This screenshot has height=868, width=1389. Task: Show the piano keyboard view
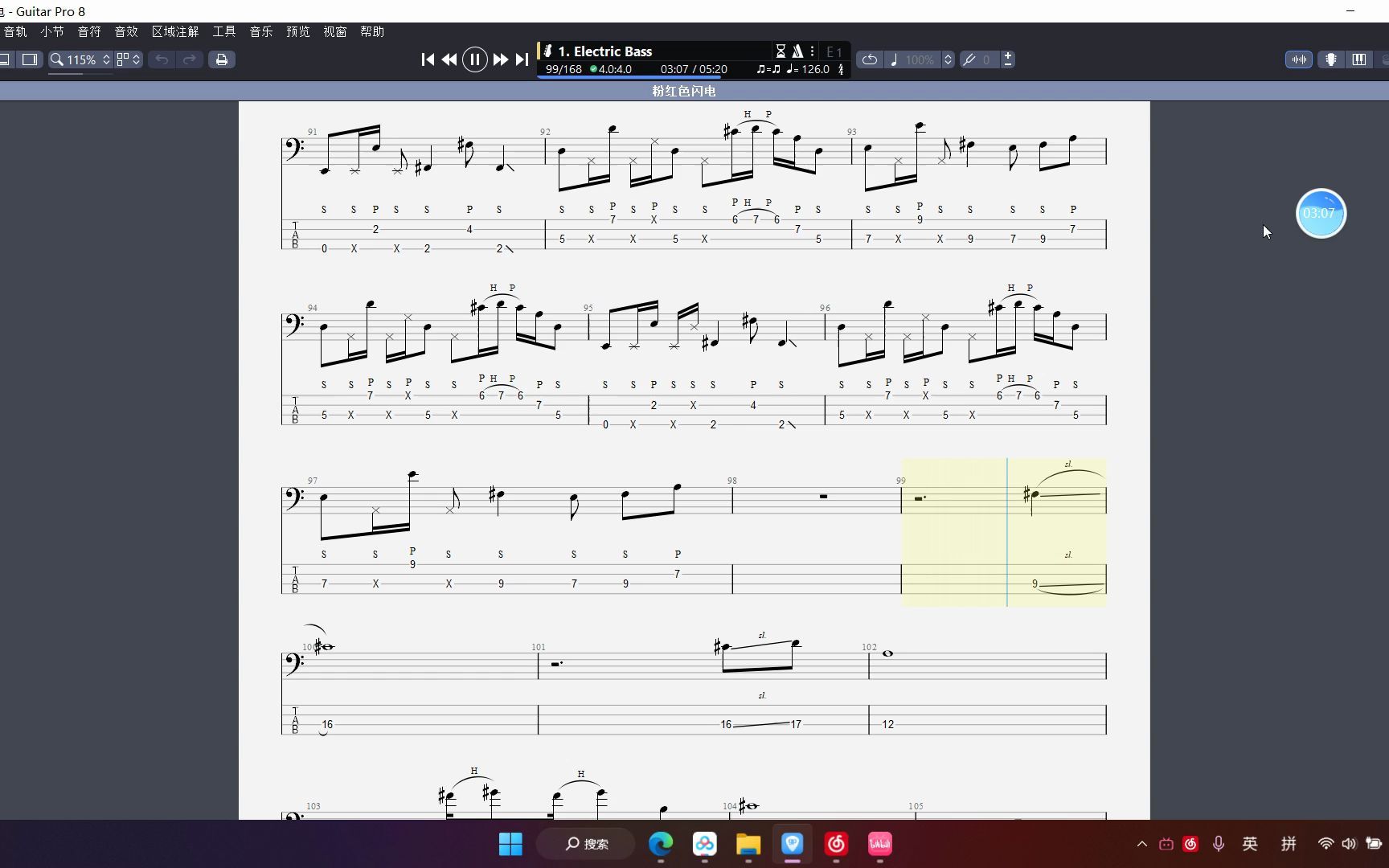pos(1358,59)
